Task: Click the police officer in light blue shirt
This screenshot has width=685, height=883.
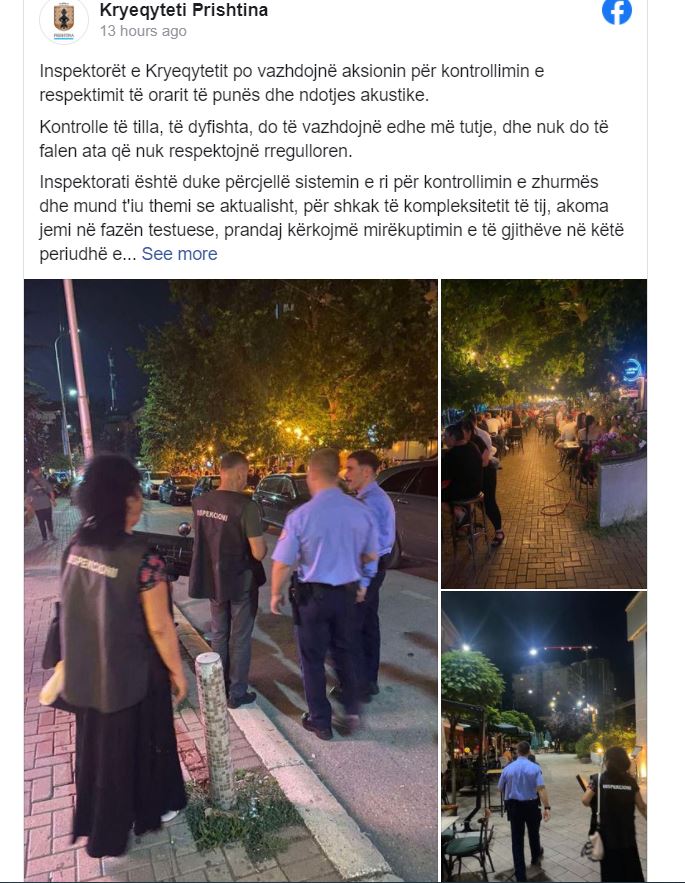Action: pos(324,591)
